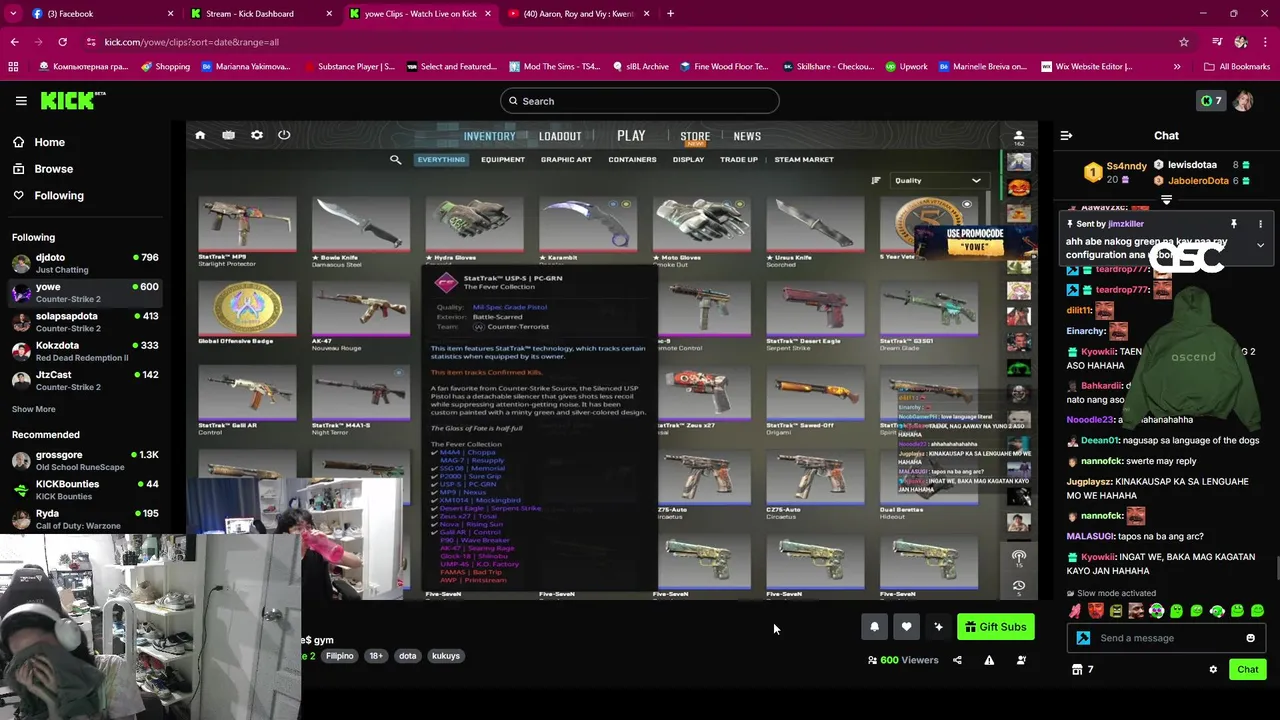Click jimzkiller username in the pinned message
The width and height of the screenshot is (1280, 720).
(x=1125, y=224)
